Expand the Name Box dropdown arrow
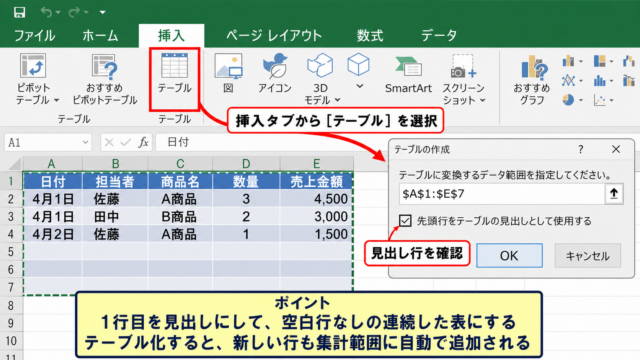640x360 pixels. click(x=85, y=142)
